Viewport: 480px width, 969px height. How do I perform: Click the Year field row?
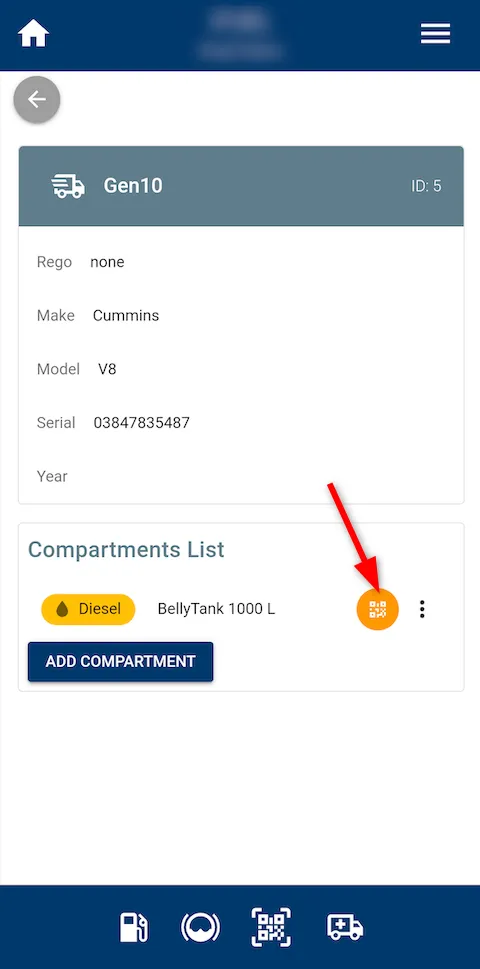241,476
